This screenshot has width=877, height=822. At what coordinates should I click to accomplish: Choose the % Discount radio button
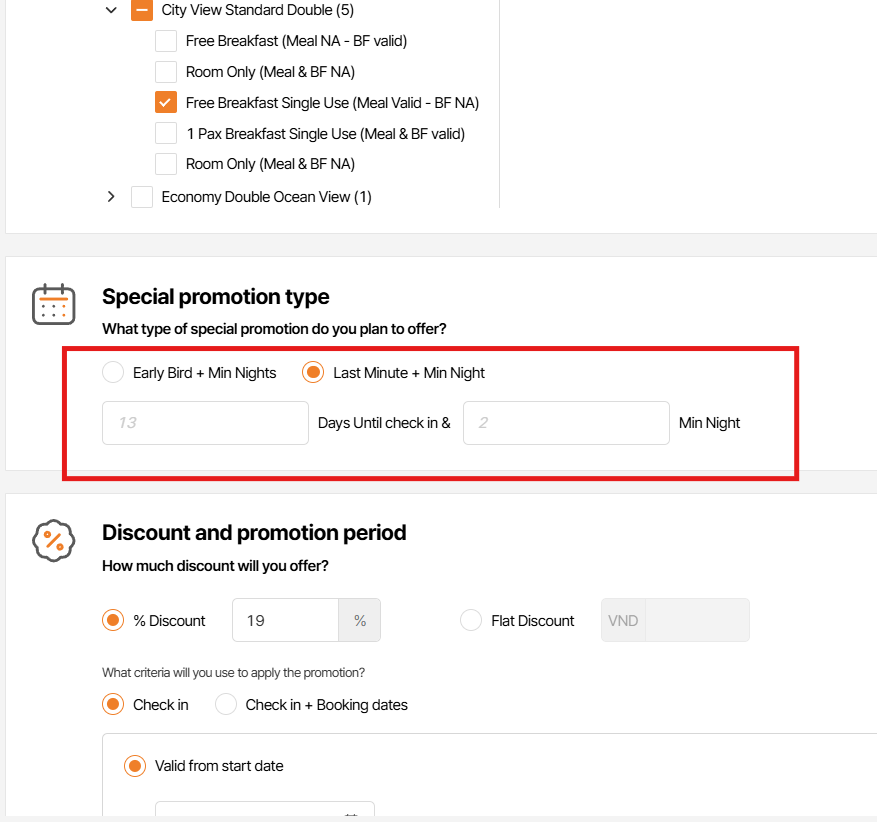pyautogui.click(x=113, y=621)
